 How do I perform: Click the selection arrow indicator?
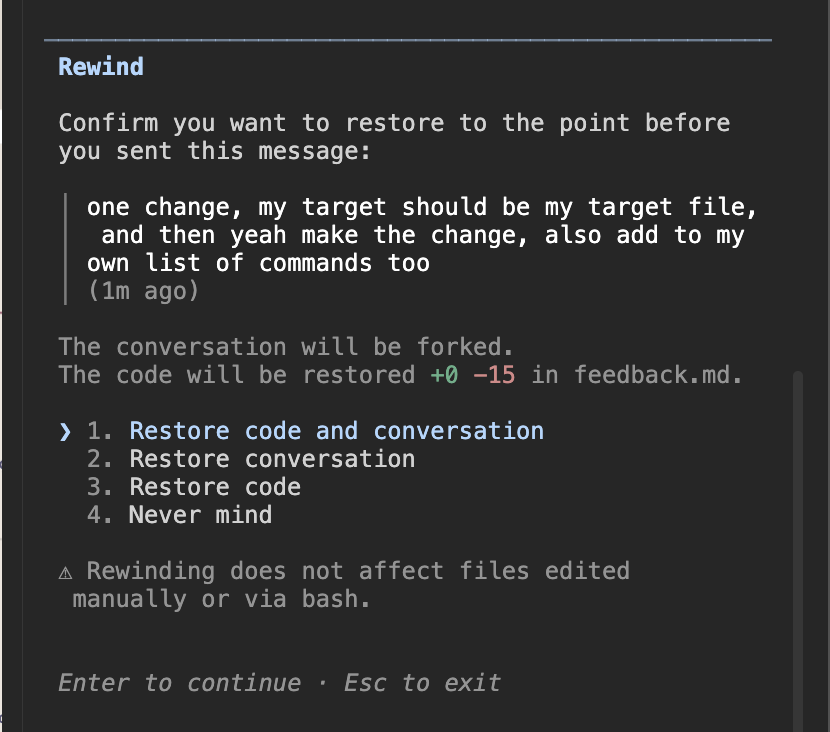(64, 431)
